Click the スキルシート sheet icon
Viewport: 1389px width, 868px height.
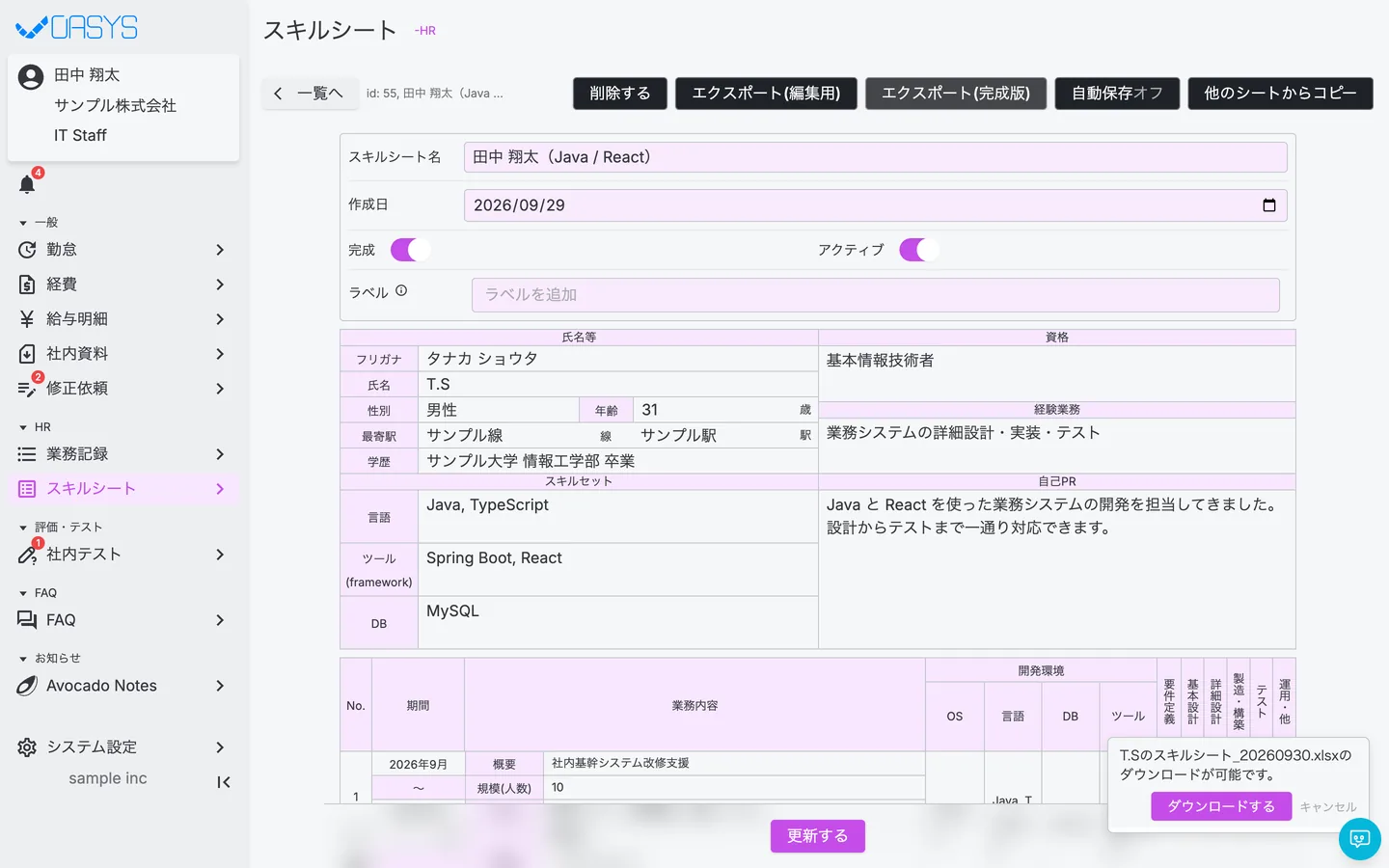tap(27, 489)
